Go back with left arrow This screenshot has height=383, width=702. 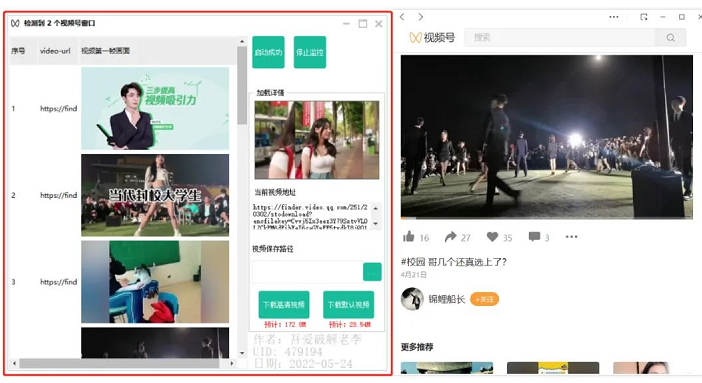[x=402, y=17]
